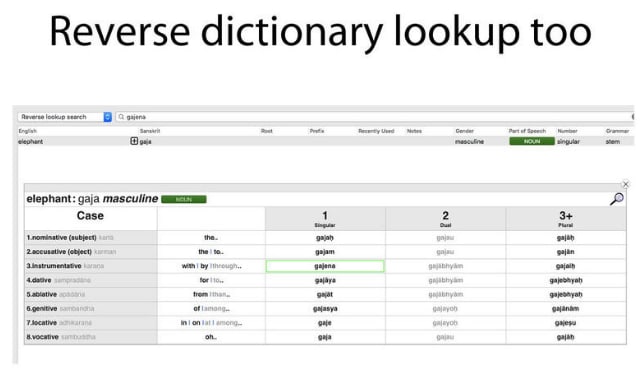This screenshot has width=643, height=372.
Task: Open the Reverse lookup search dropdown
Action: coord(64,117)
